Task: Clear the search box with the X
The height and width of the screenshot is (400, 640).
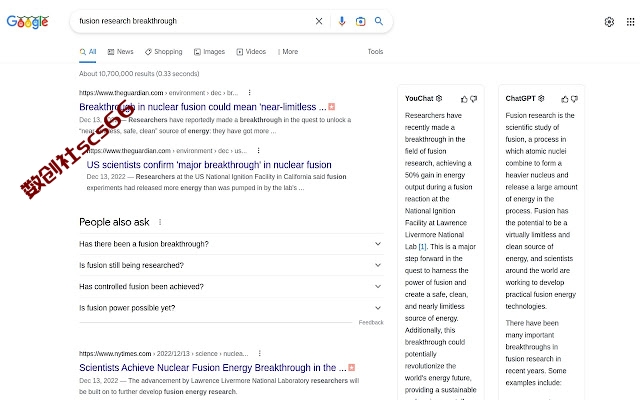Action: (x=319, y=21)
